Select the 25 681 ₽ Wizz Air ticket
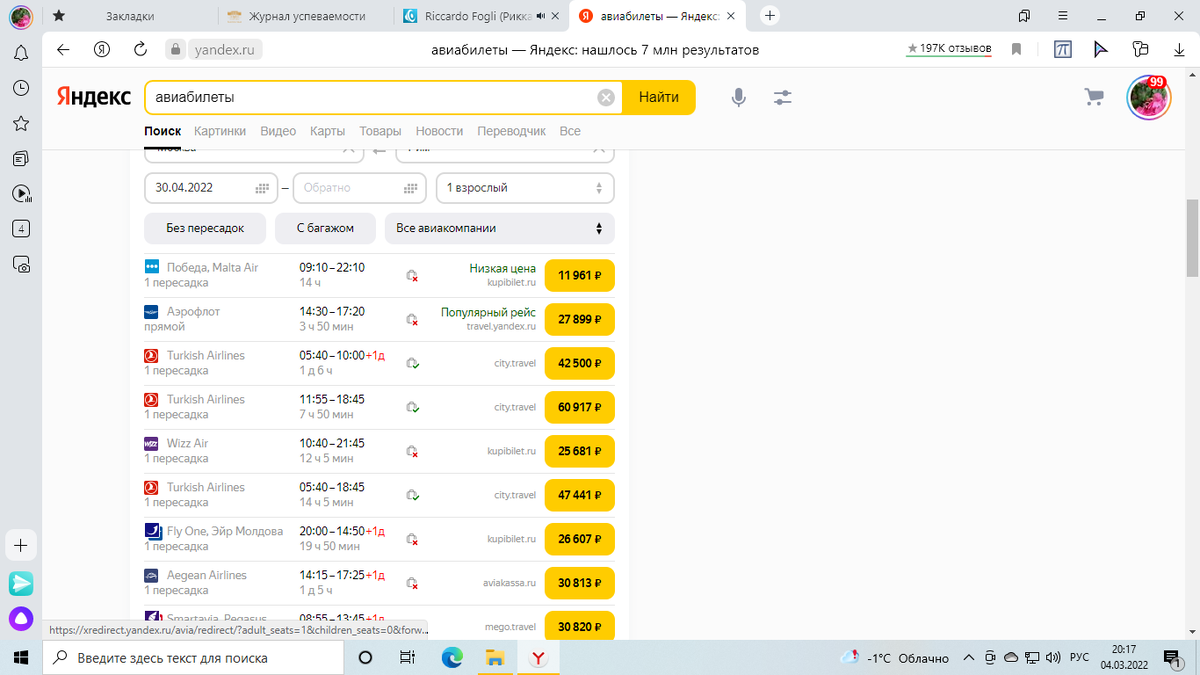The image size is (1200, 675). (x=580, y=451)
